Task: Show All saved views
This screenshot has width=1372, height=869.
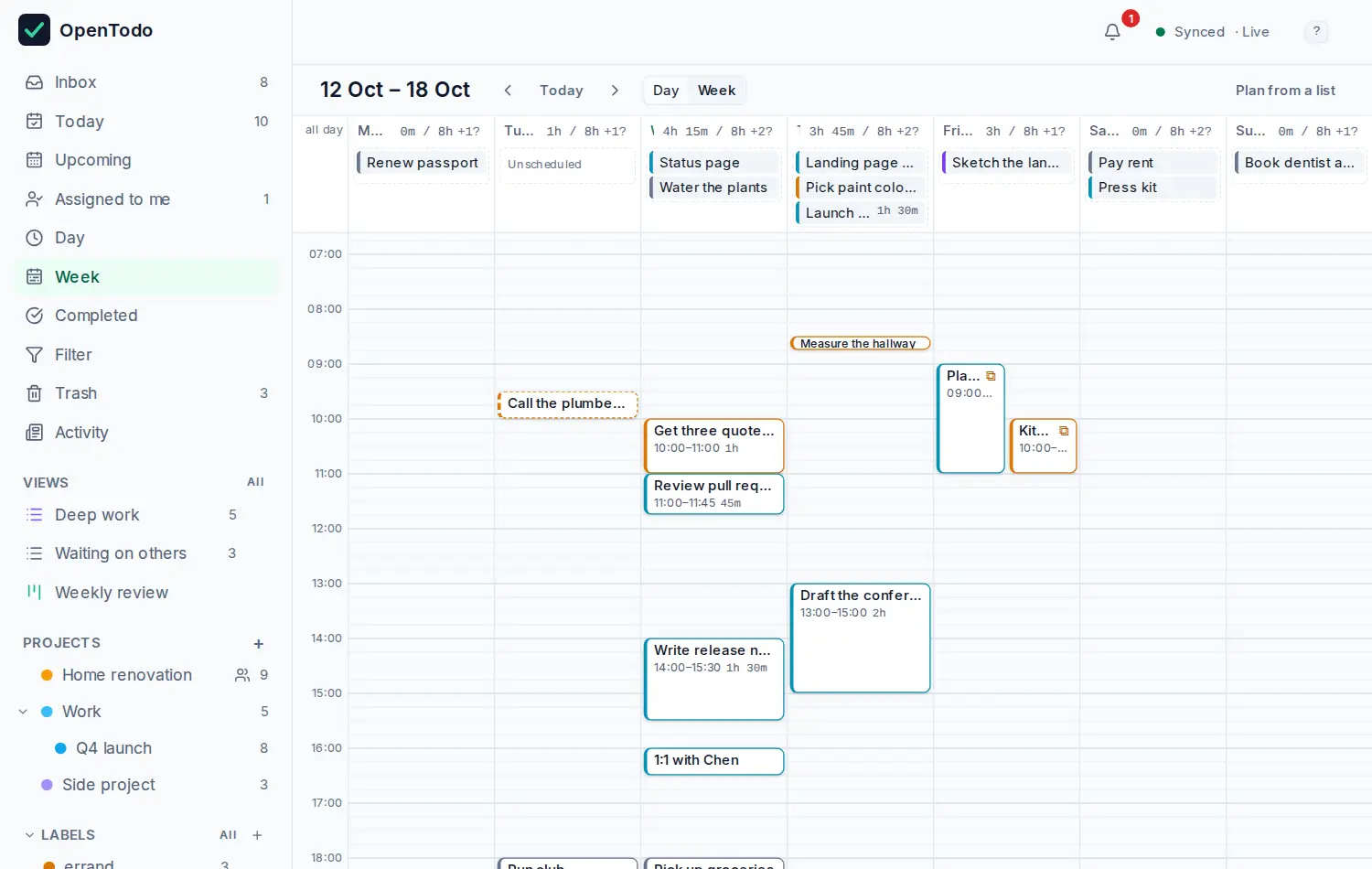Action: click(255, 482)
